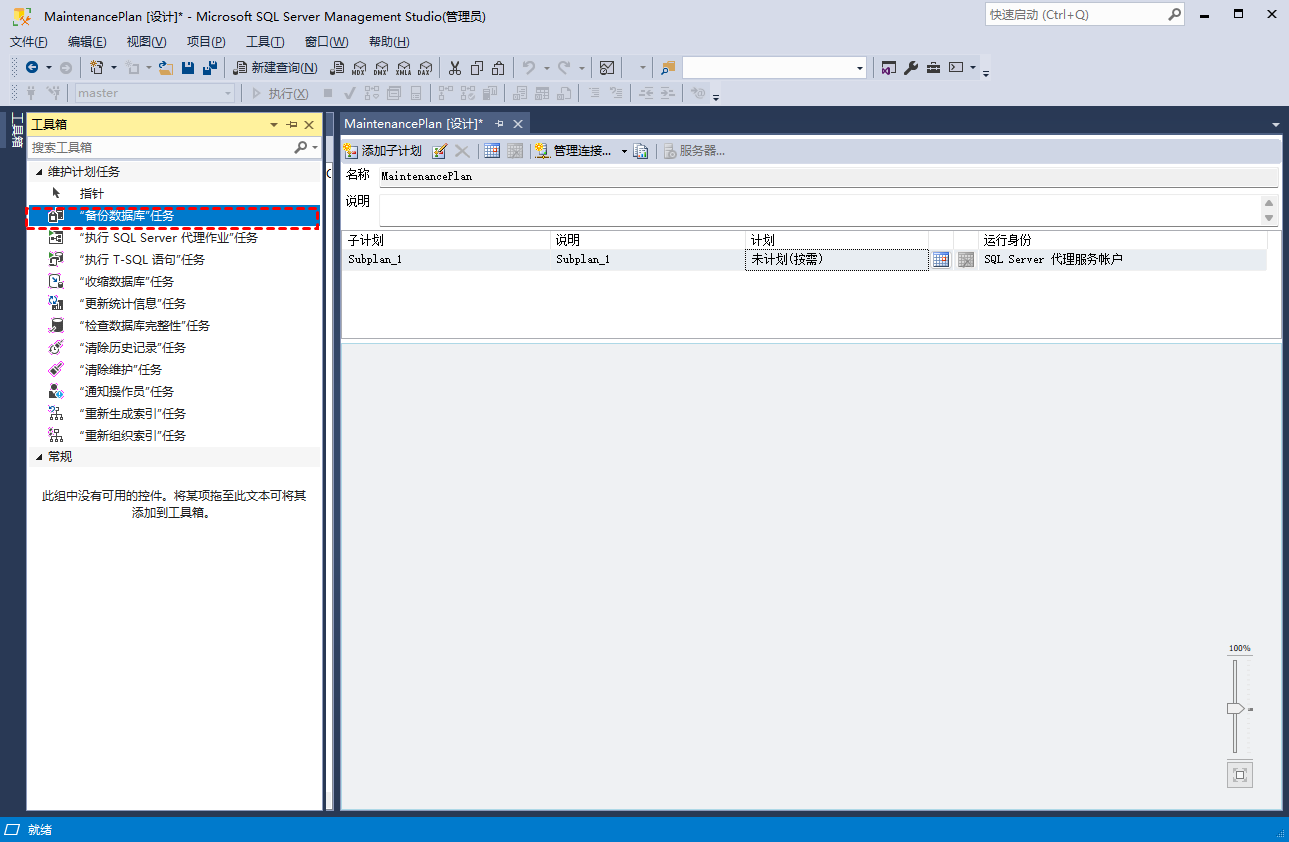
Task: Select the "备份数据库" task in toolbox
Action: coord(126,216)
